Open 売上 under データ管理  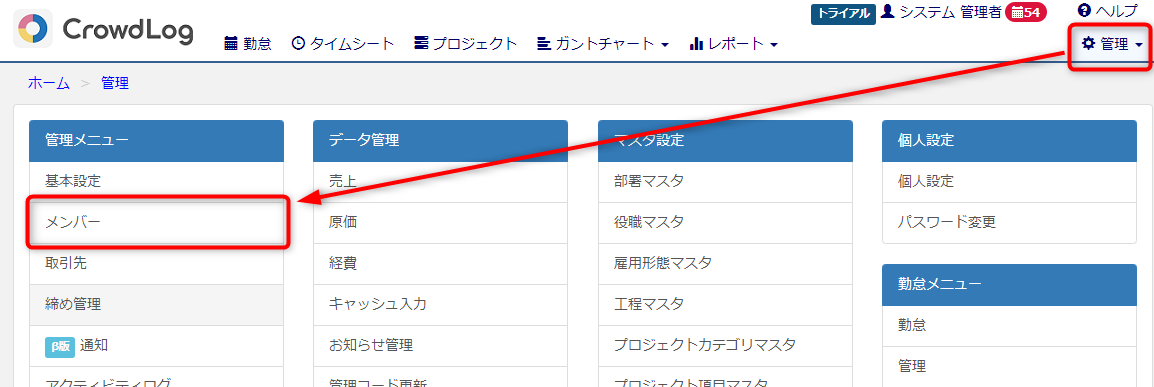click(440, 181)
